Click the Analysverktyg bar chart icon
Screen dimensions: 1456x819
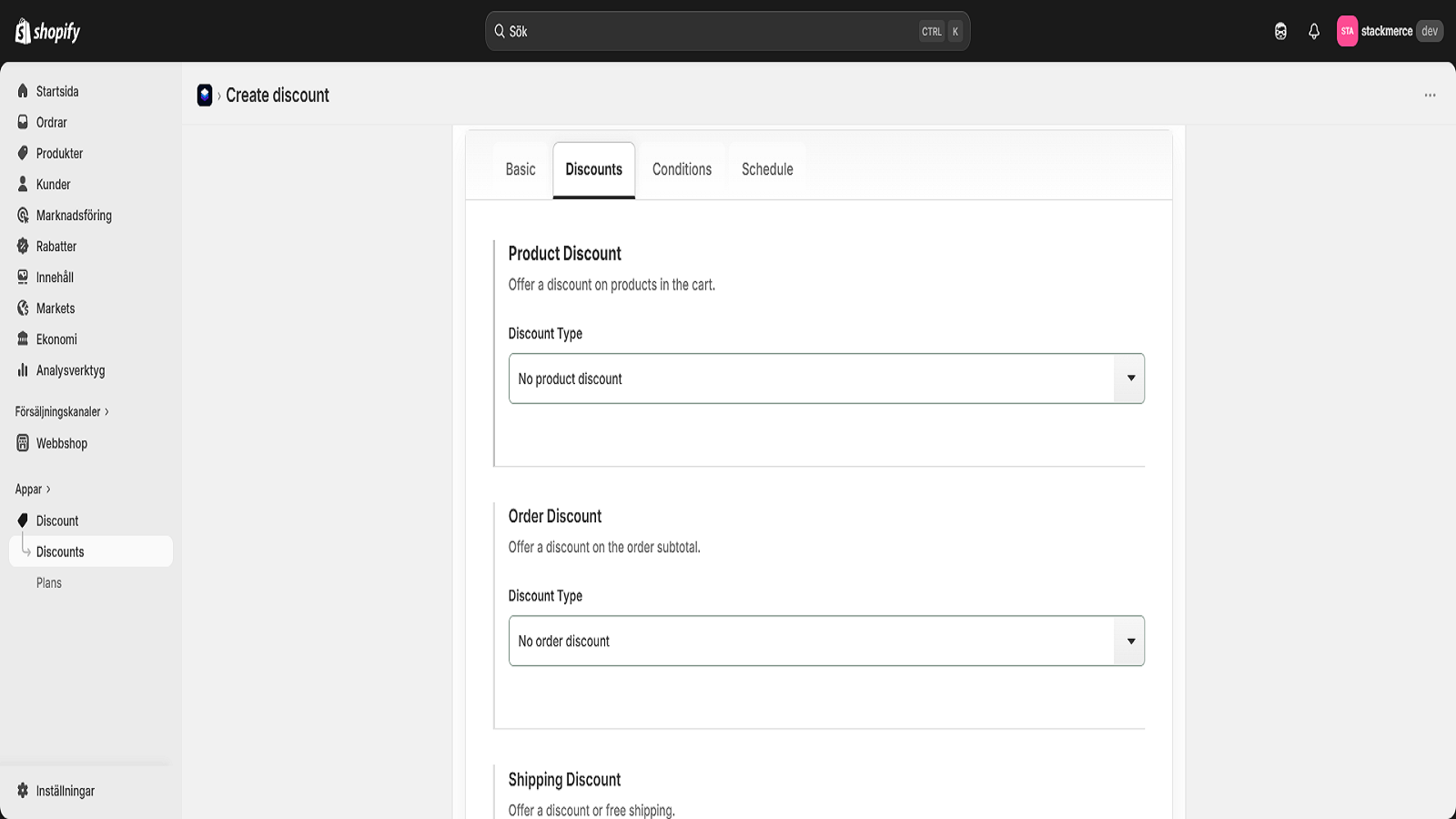[x=23, y=369]
